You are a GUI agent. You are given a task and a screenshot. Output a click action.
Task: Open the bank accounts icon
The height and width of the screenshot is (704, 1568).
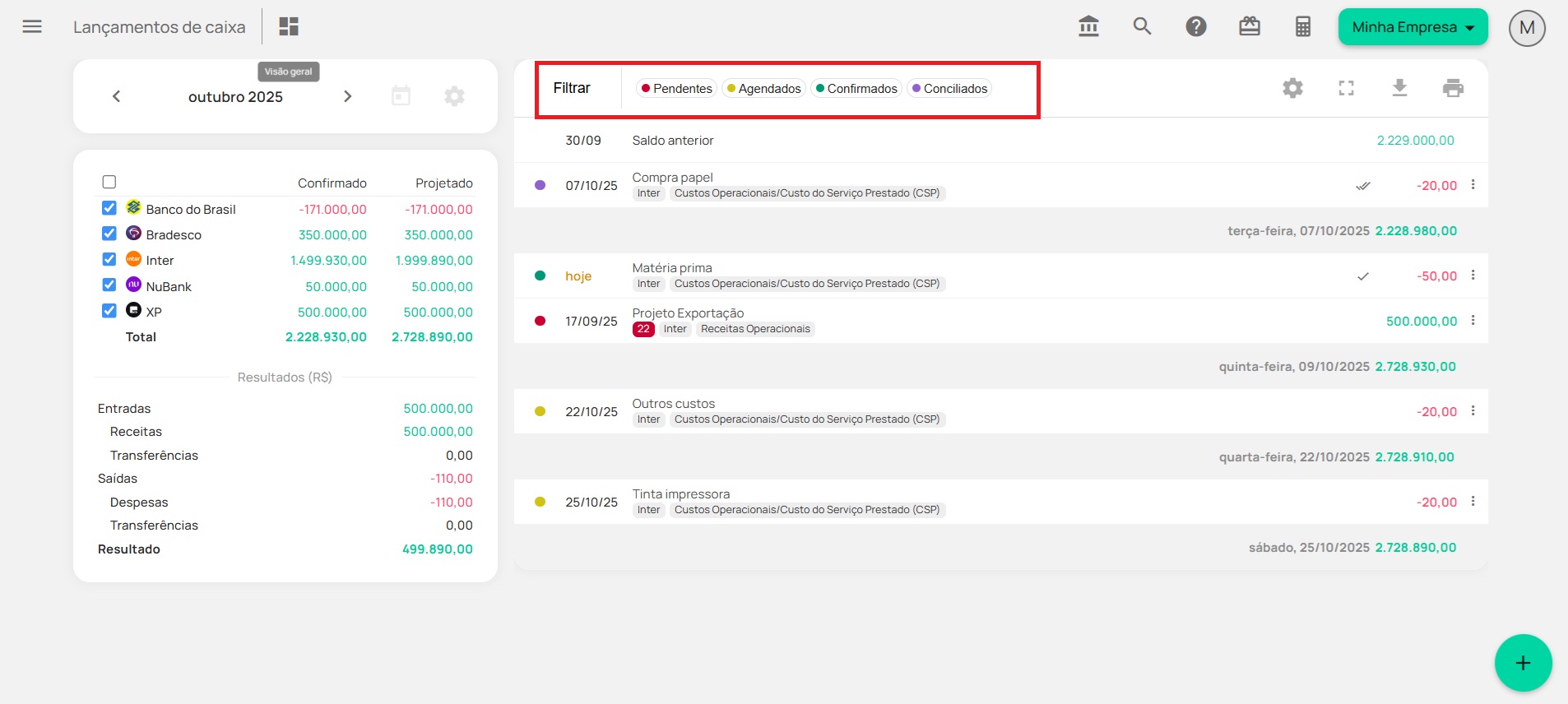pos(1088,27)
